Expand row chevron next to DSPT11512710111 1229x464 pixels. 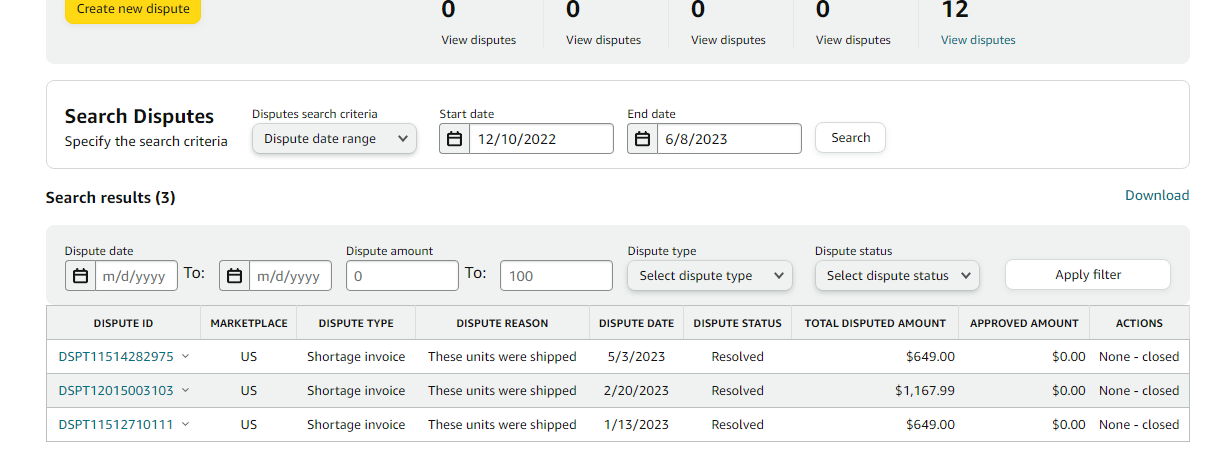[185, 425]
